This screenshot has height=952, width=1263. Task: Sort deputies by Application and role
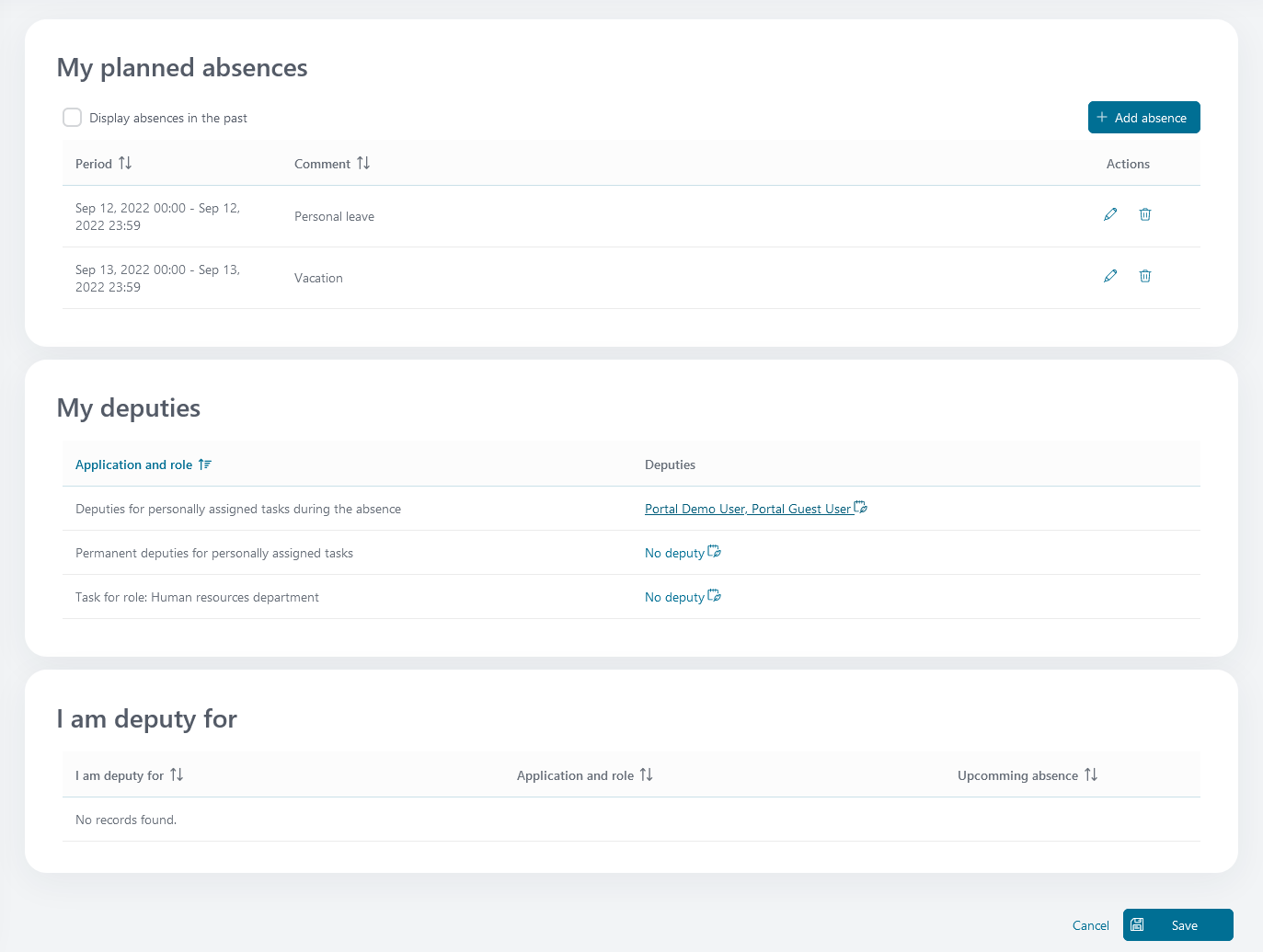tap(205, 465)
